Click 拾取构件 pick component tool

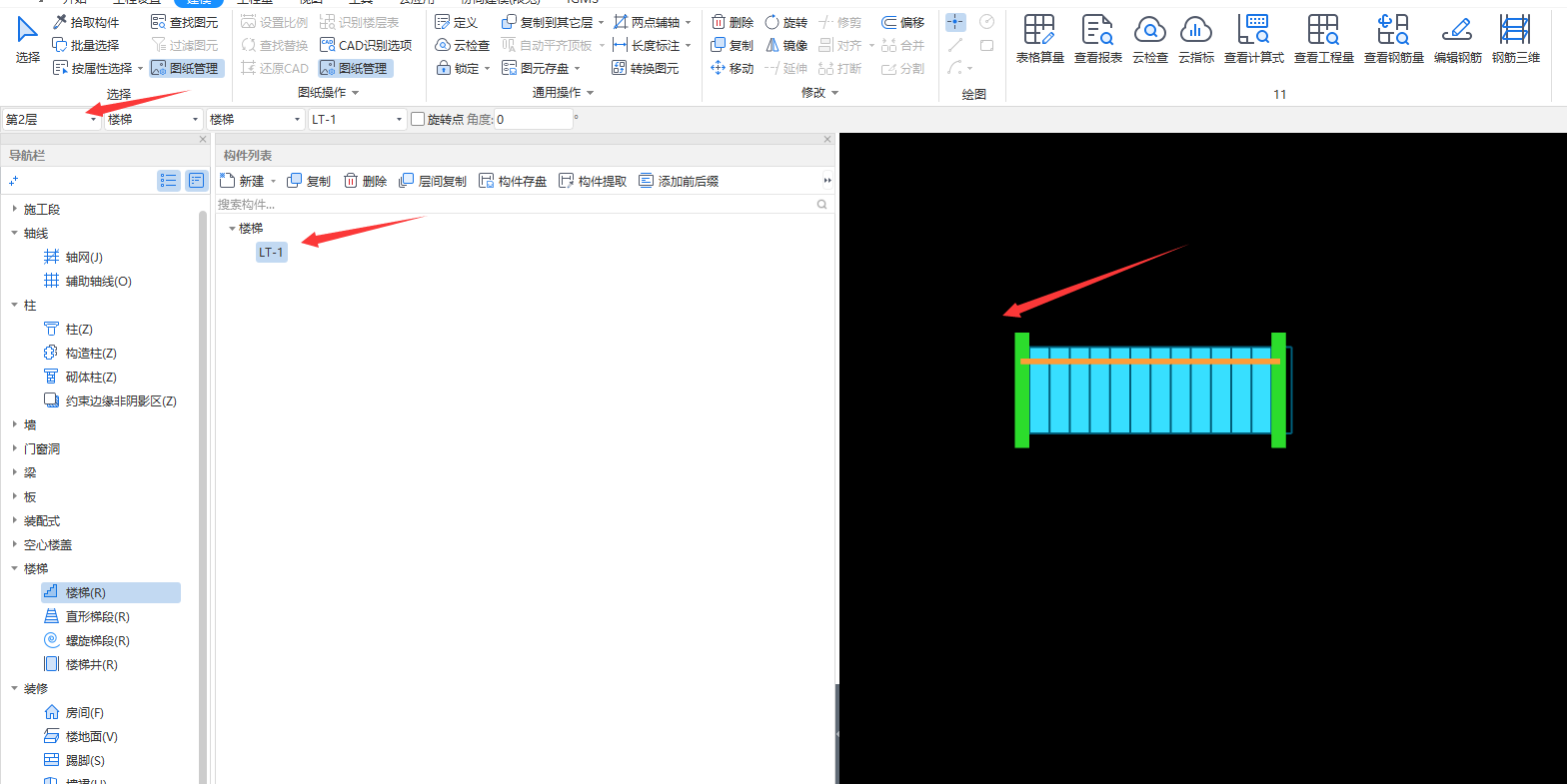86,22
